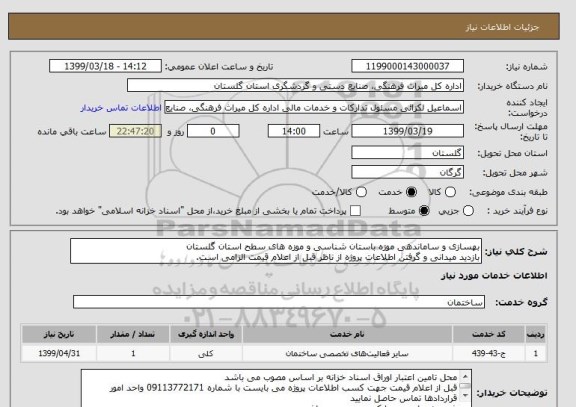Toggle the Islamic treasury payment checkbox

pos(355,211)
